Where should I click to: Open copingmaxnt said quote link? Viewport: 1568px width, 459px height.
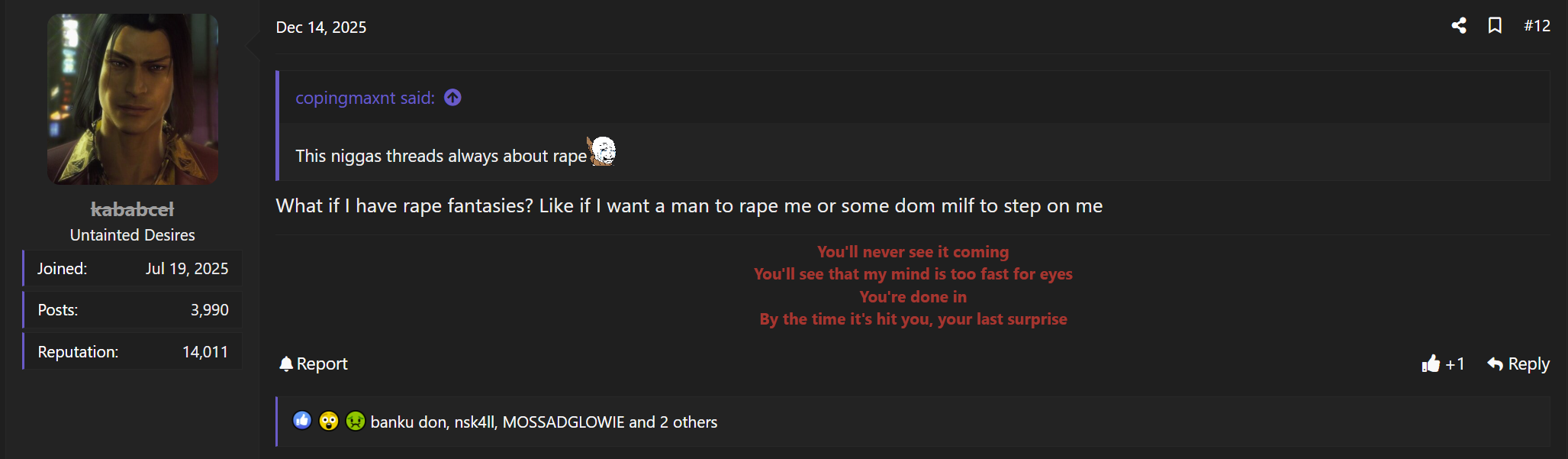(365, 98)
